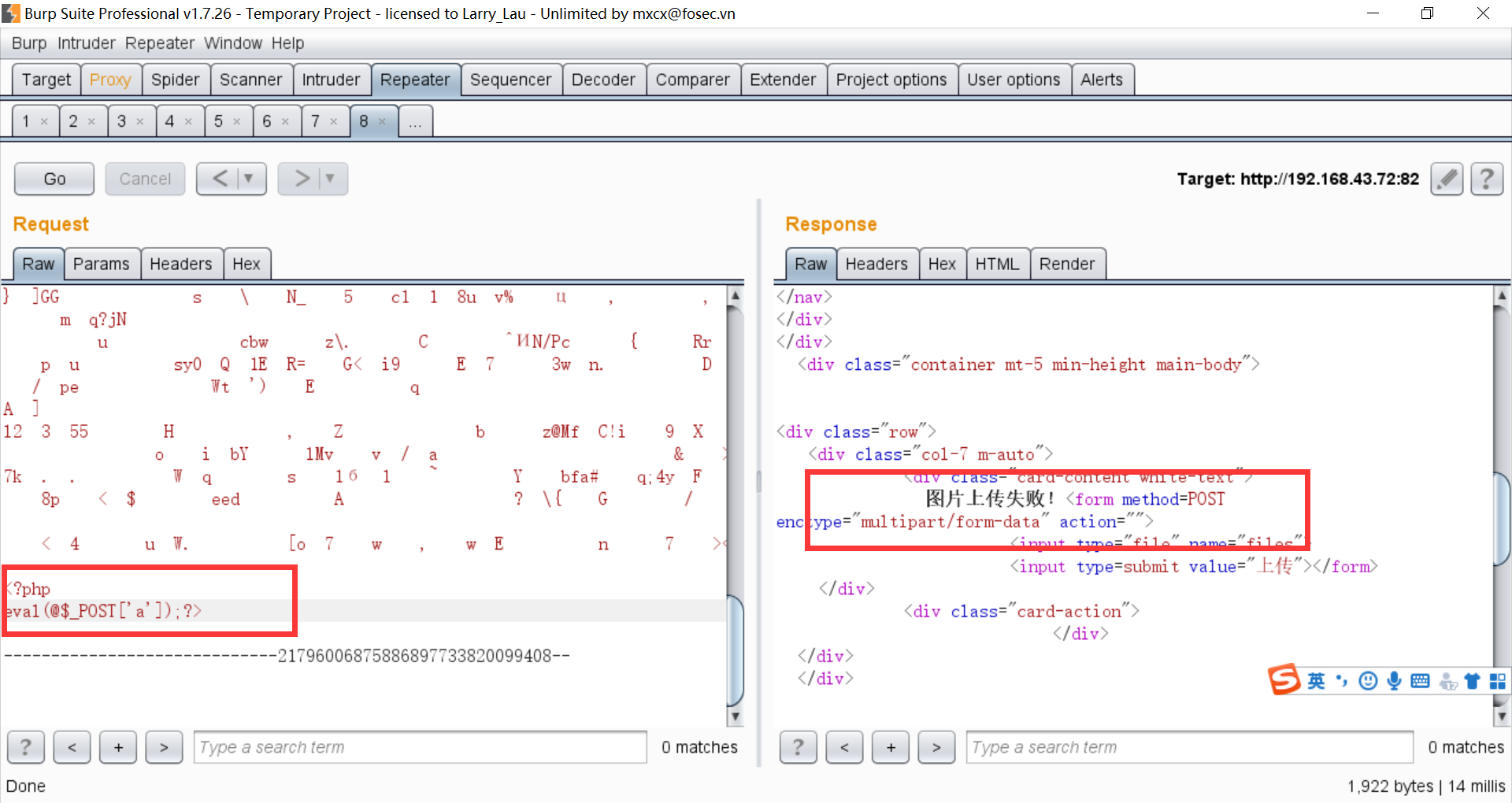Show response Headers view
The height and width of the screenshot is (803, 1512).
pyautogui.click(x=876, y=264)
